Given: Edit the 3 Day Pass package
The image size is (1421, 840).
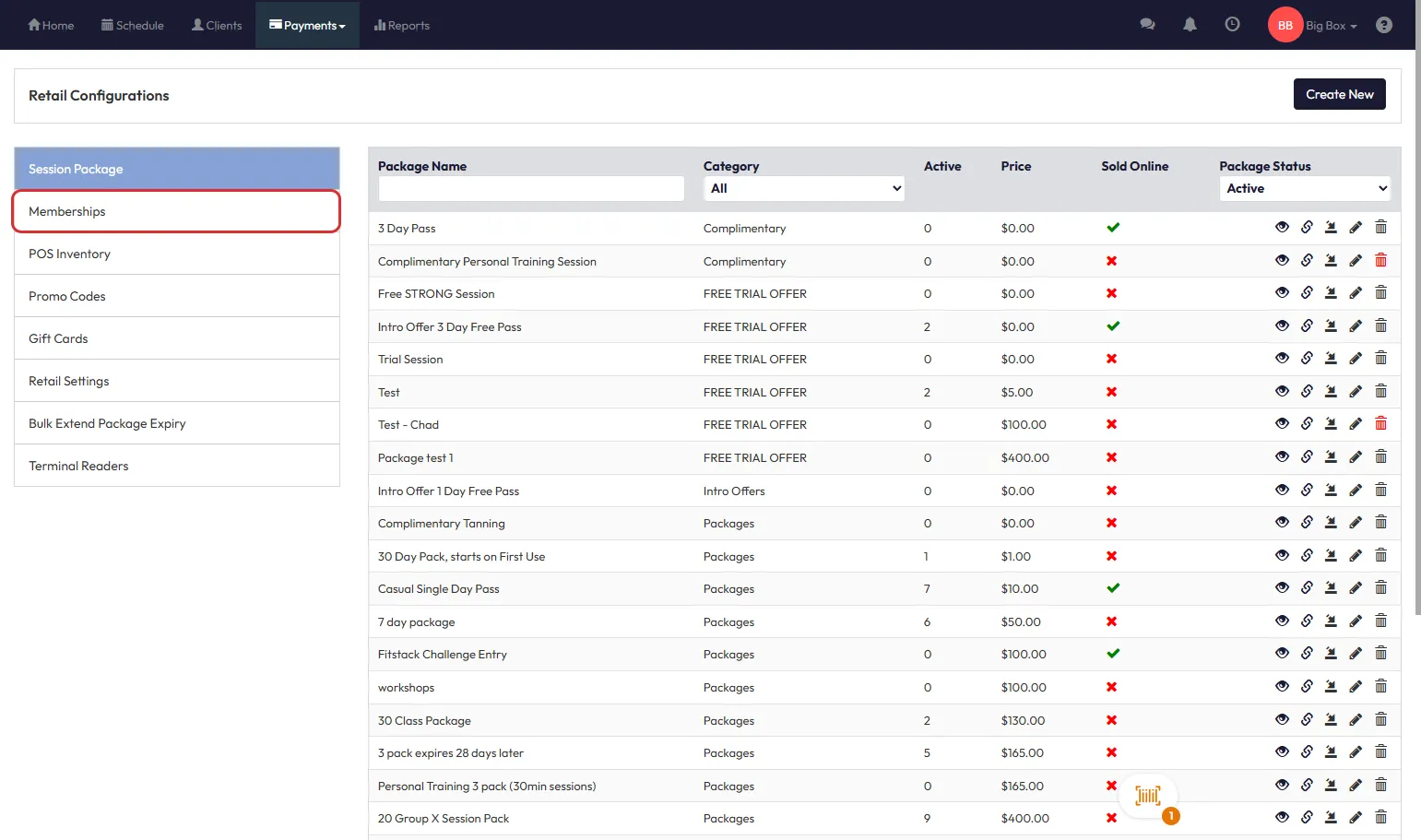Looking at the screenshot, I should click(1356, 228).
